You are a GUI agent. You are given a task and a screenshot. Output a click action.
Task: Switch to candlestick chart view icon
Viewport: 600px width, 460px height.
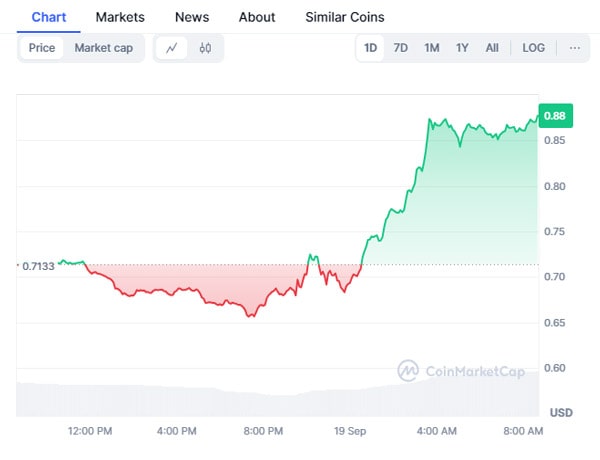pos(205,48)
